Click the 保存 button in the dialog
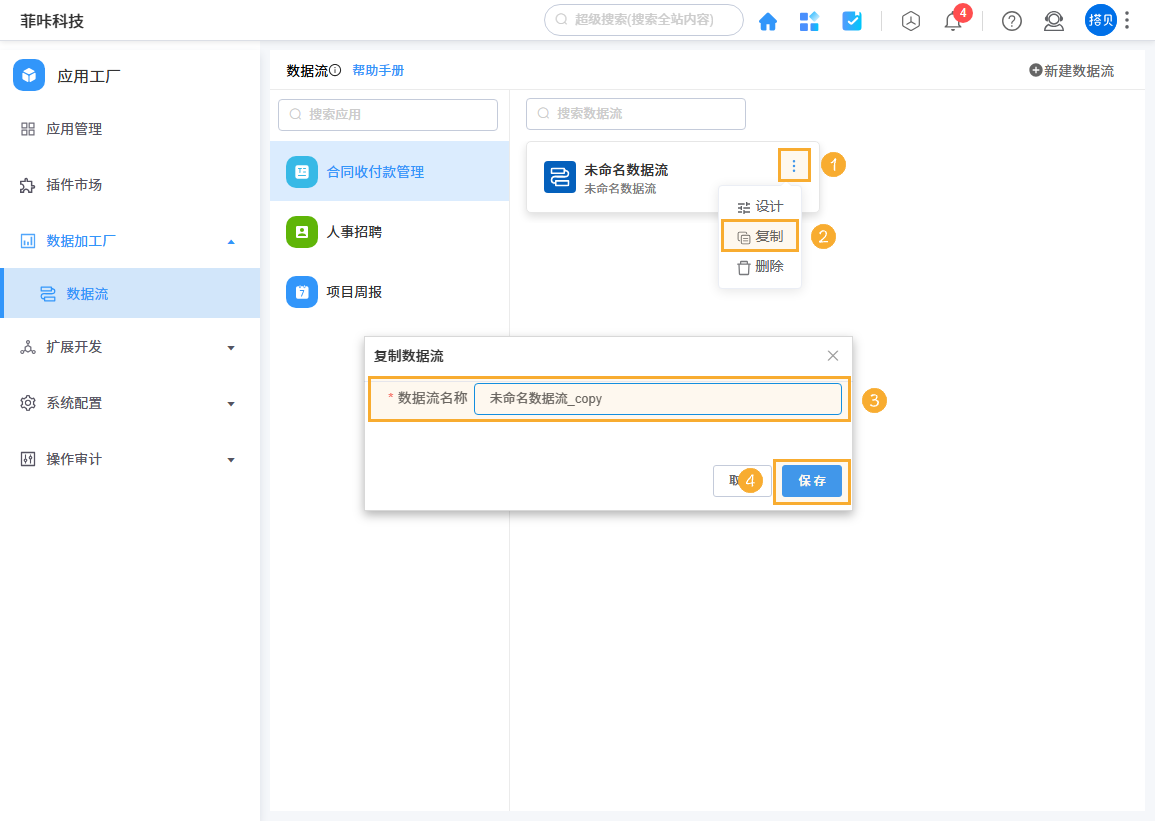Viewport: 1155px width, 821px height. pyautogui.click(x=811, y=480)
